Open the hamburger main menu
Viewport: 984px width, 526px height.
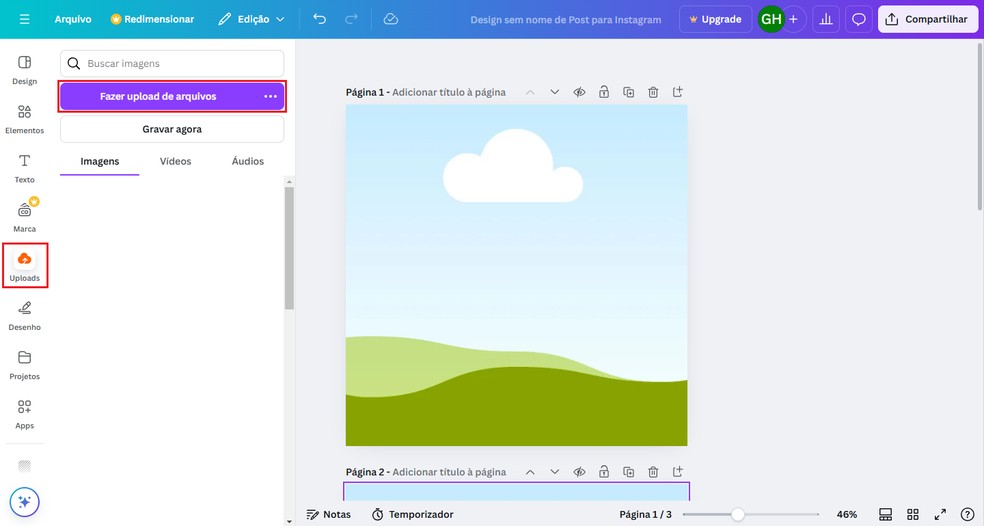24,19
